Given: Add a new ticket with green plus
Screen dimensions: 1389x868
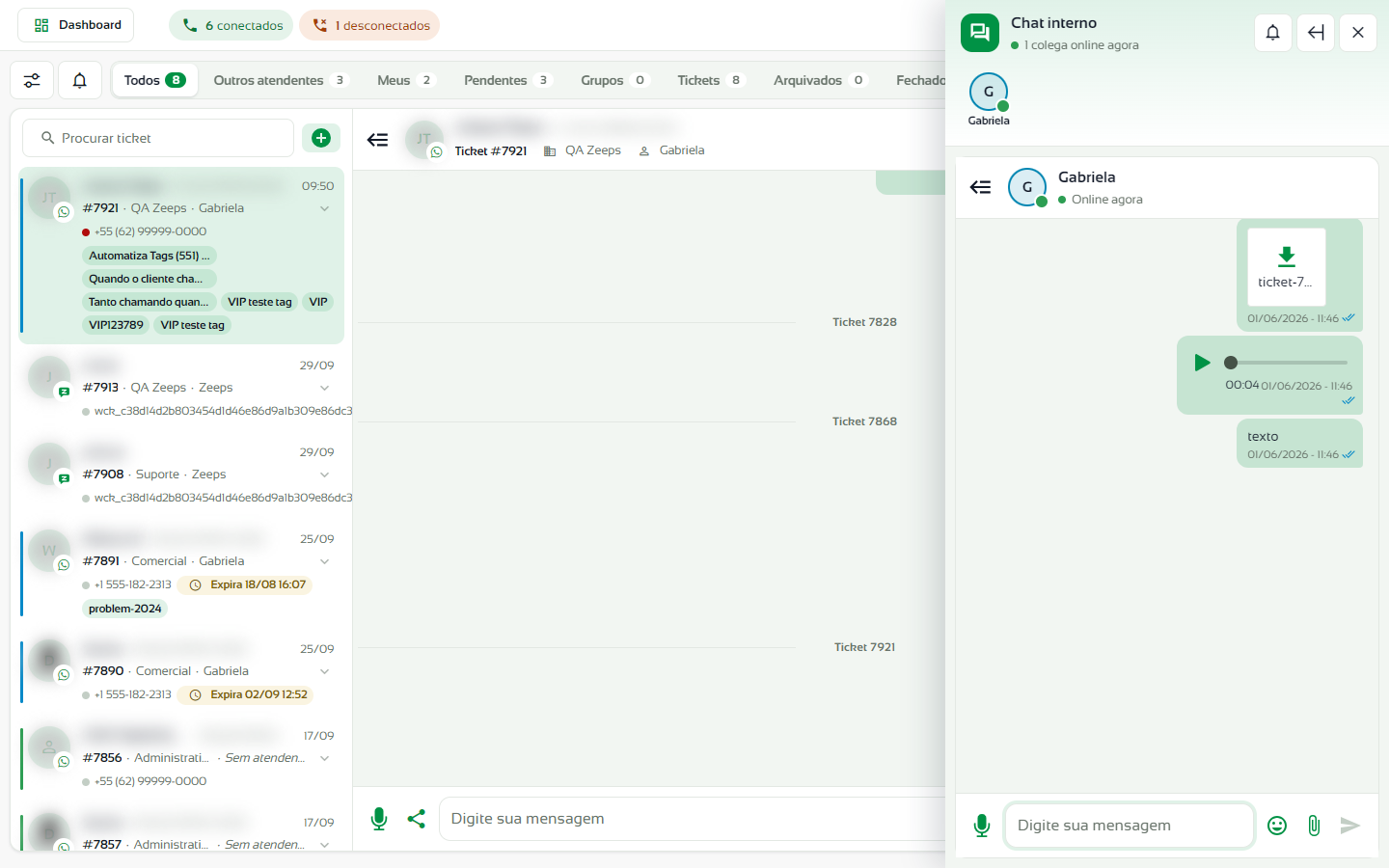Looking at the screenshot, I should tap(321, 138).
